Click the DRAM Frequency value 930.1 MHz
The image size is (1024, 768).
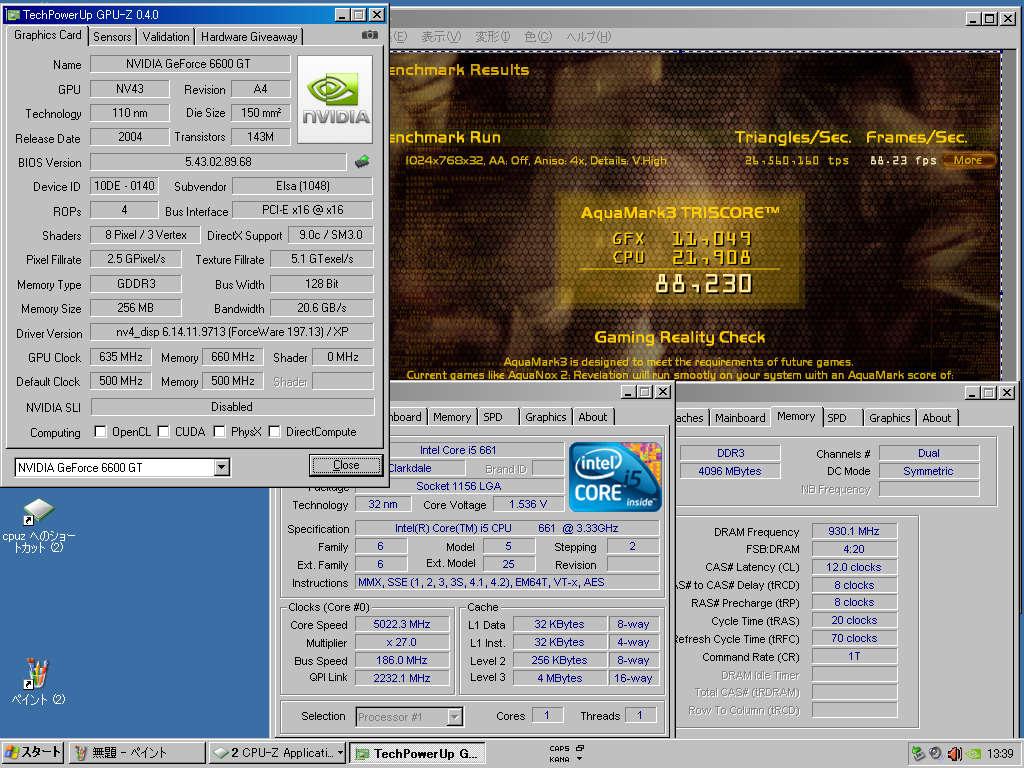(853, 532)
